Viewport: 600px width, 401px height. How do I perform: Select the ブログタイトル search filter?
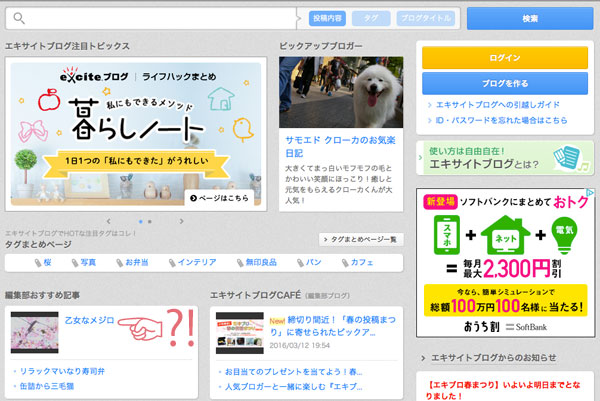(426, 18)
